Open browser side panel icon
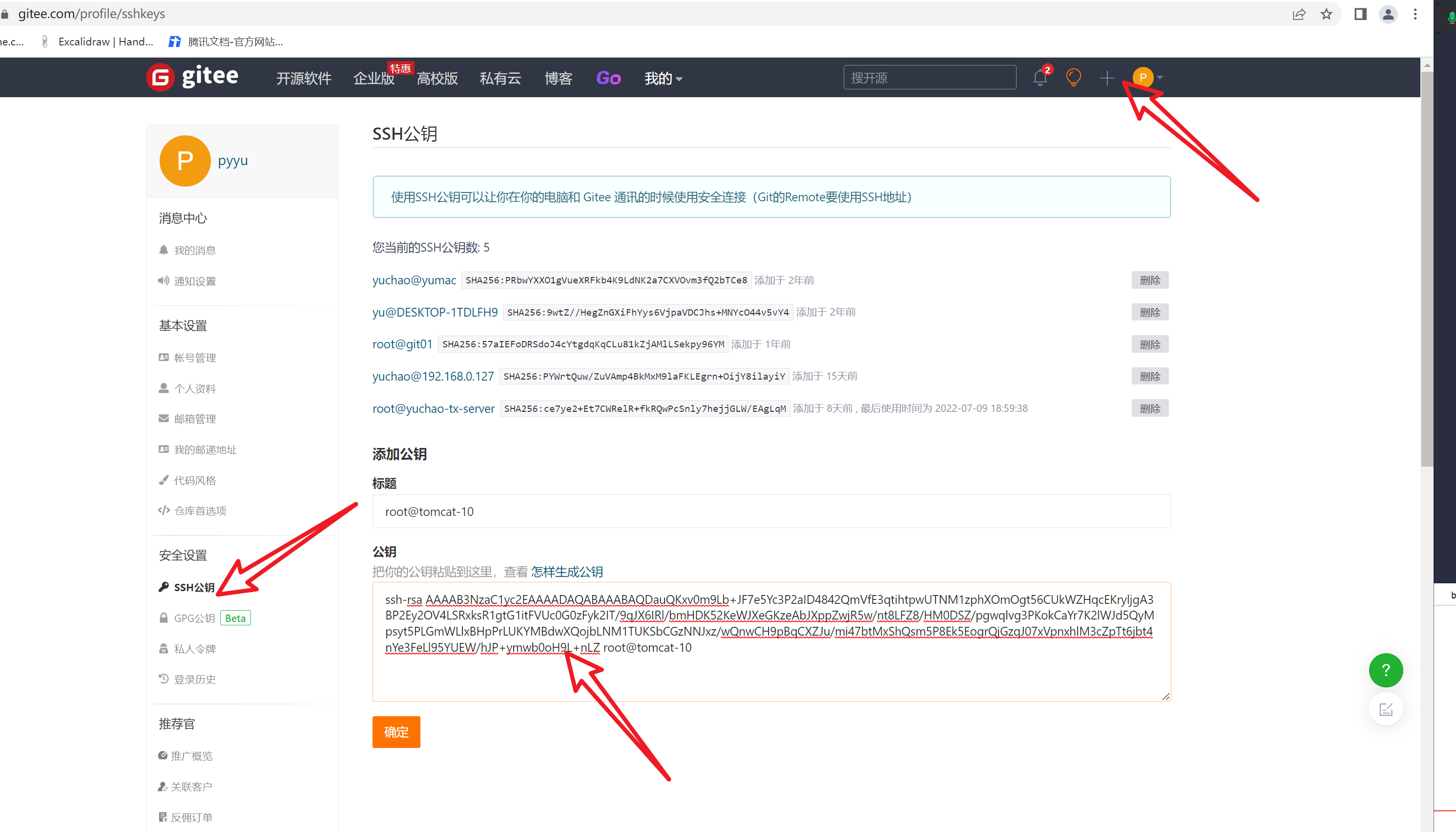The height and width of the screenshot is (832, 1456). pyautogui.click(x=1360, y=14)
